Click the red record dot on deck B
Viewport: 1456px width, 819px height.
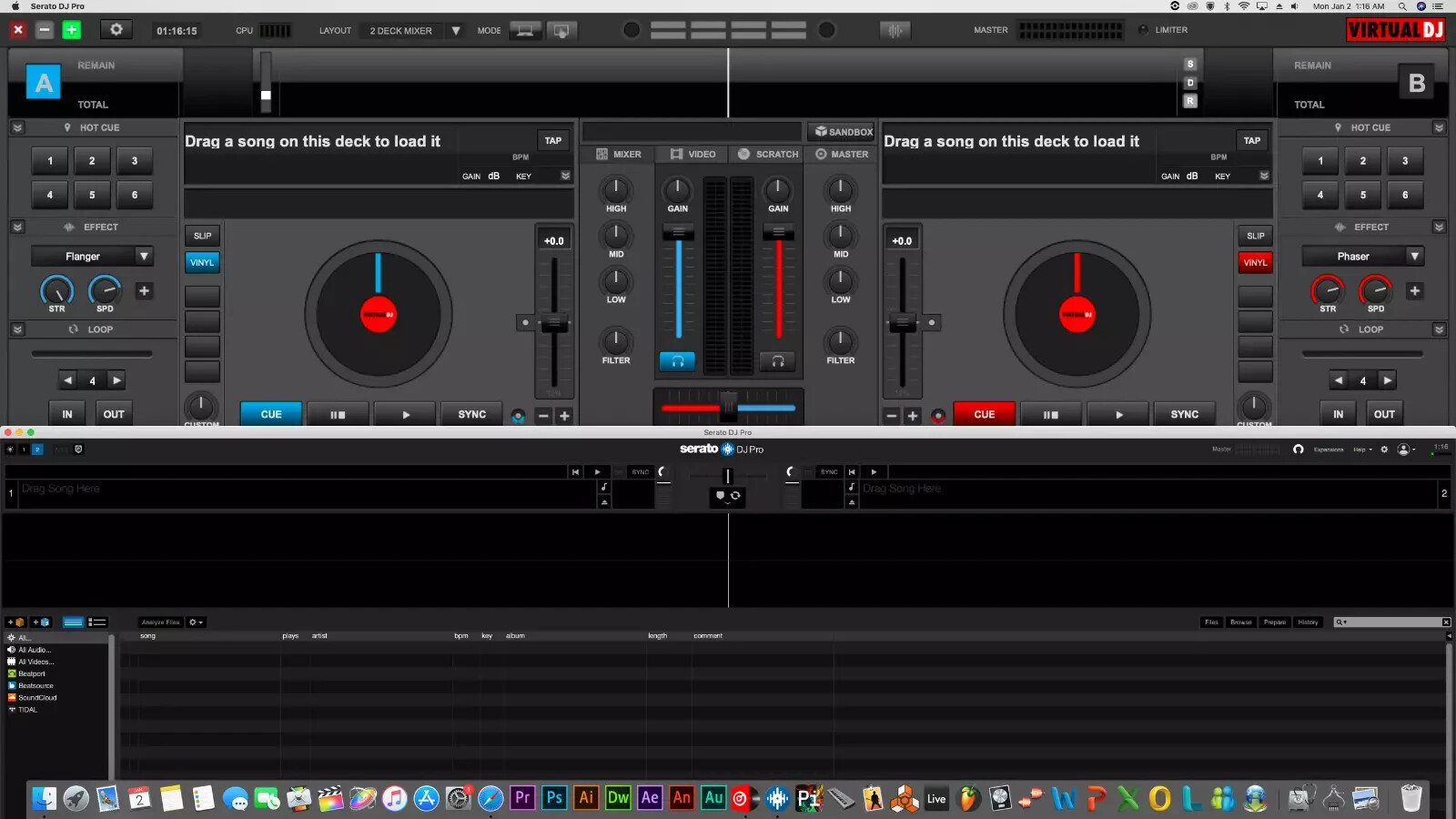[938, 416]
